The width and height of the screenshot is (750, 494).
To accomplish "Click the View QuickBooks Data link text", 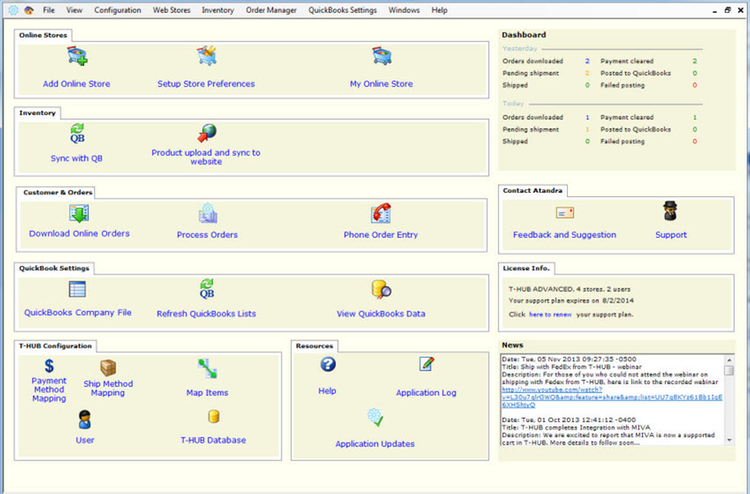I will point(381,314).
